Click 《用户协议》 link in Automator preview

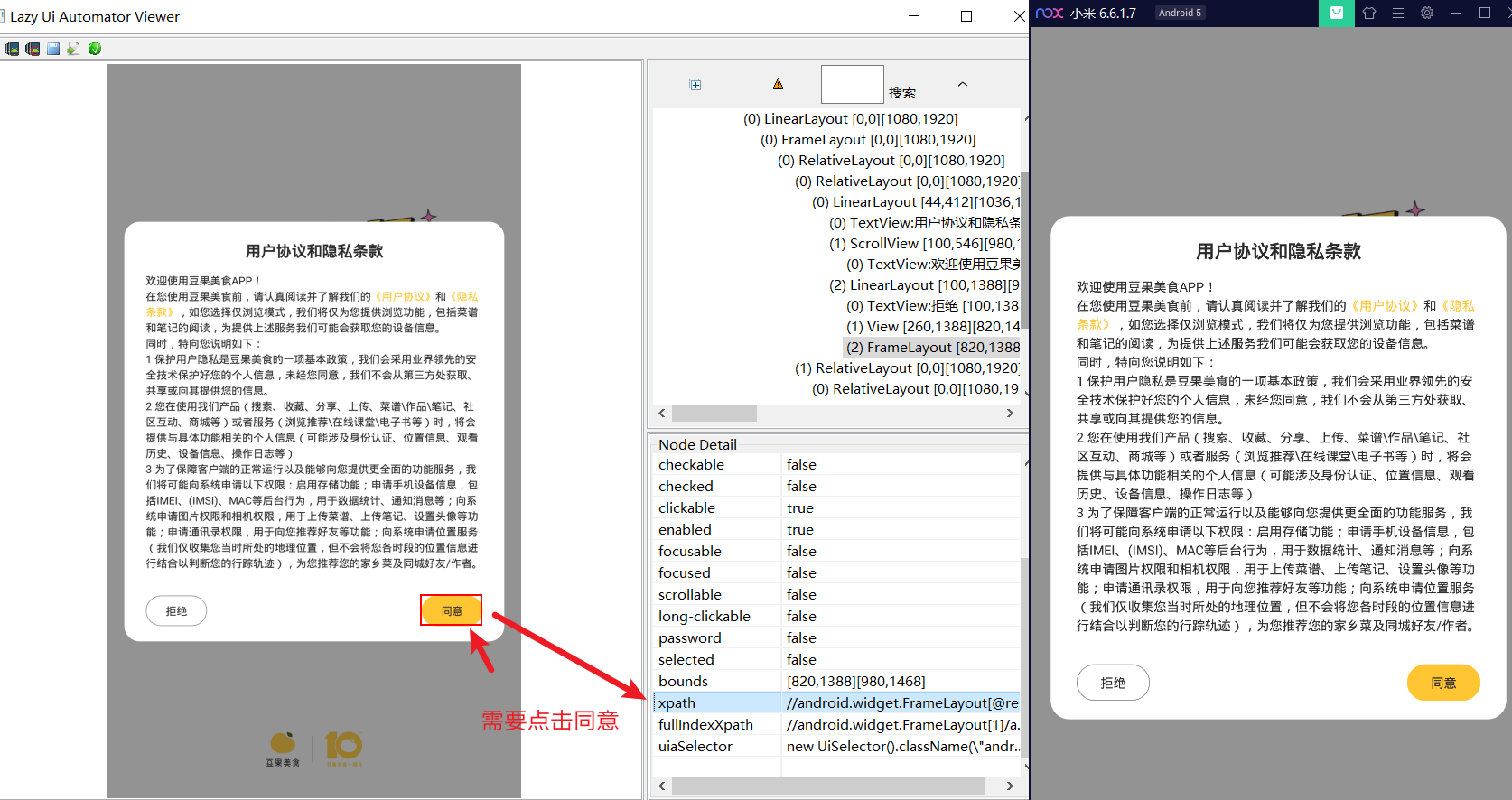[403, 296]
